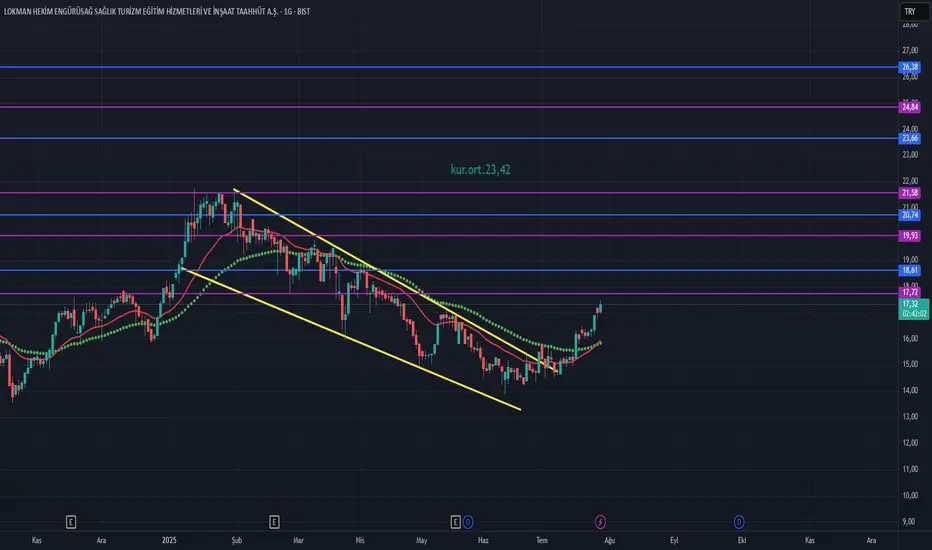
Task: Open the purple lightning event marker
Action: (600, 522)
